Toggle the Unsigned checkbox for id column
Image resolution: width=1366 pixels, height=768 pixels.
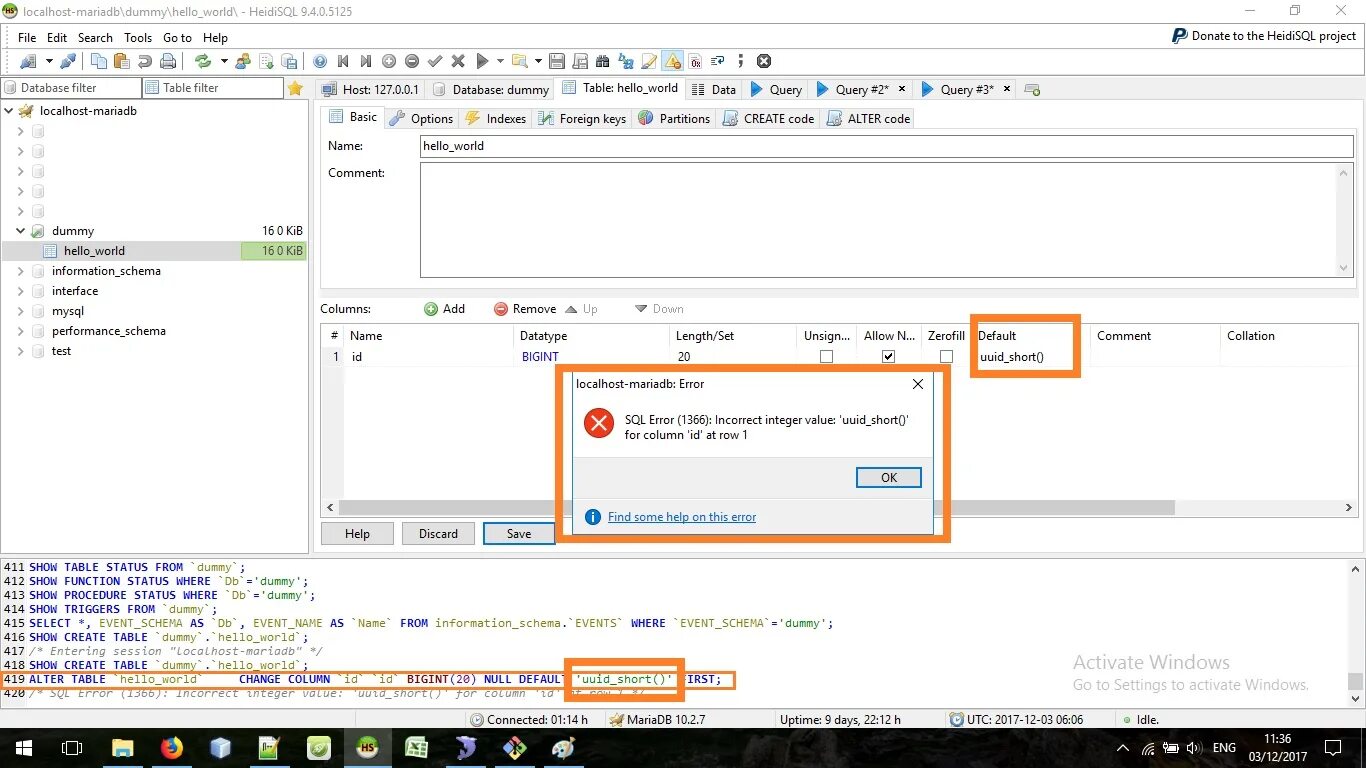coord(826,356)
